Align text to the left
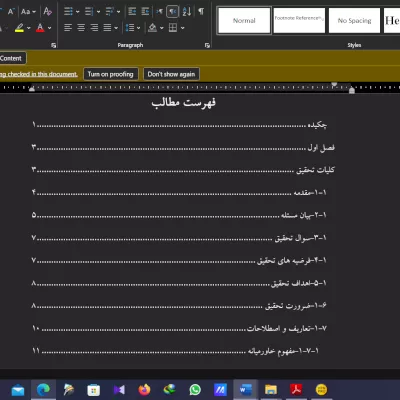This screenshot has width=400, height=400. (x=68, y=28)
